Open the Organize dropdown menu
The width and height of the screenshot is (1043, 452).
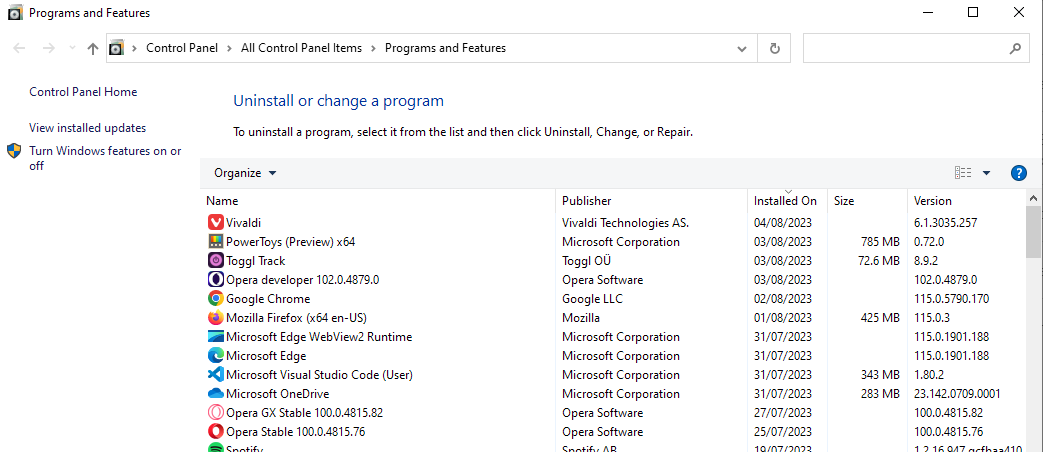245,173
